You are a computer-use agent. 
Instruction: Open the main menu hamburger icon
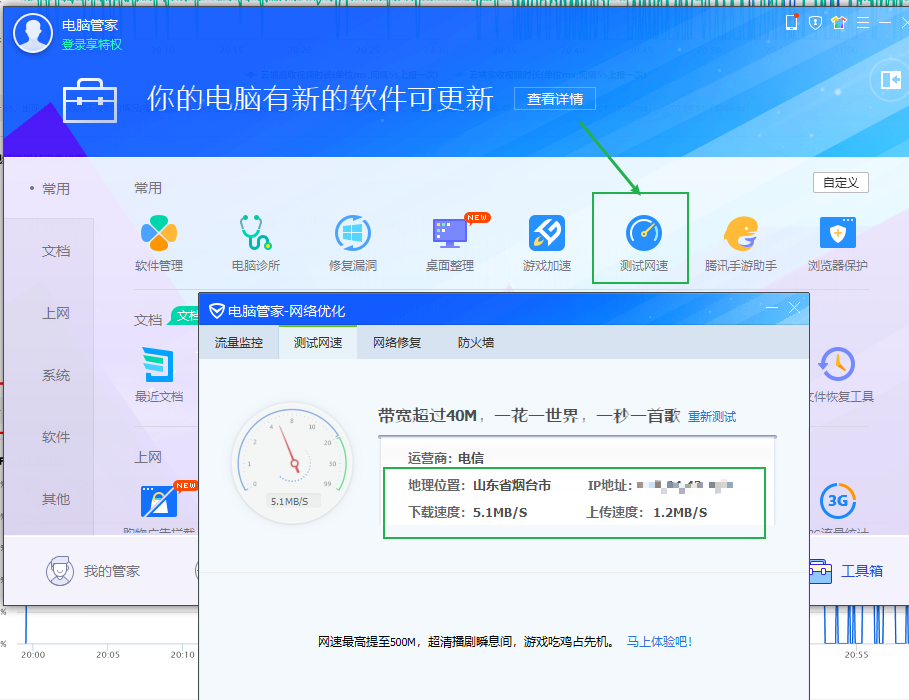(863, 23)
